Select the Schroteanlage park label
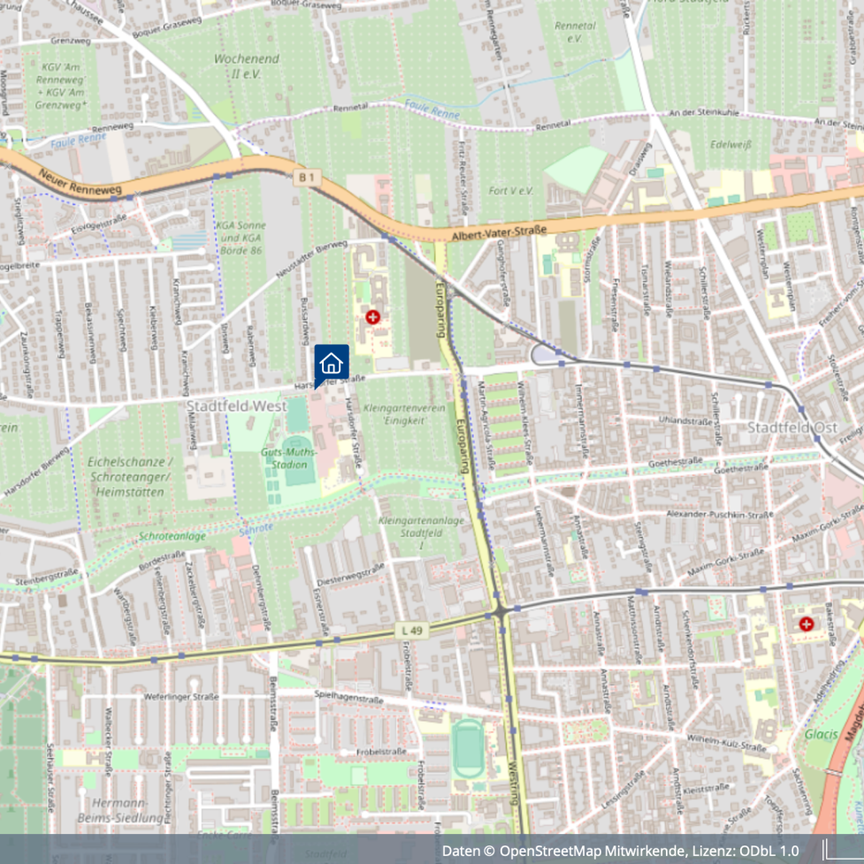 point(172,536)
